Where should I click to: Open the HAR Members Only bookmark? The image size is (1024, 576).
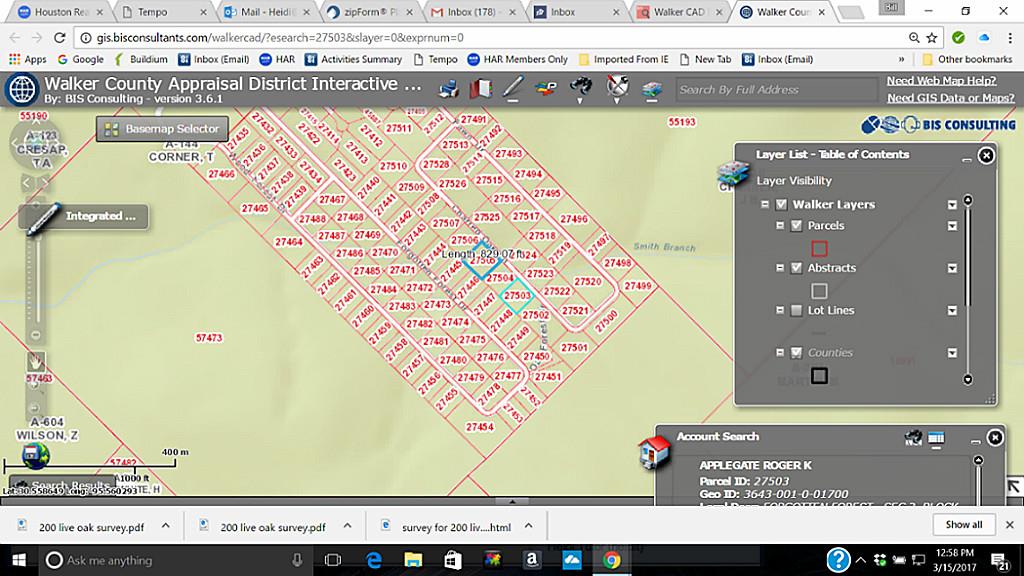(517, 59)
